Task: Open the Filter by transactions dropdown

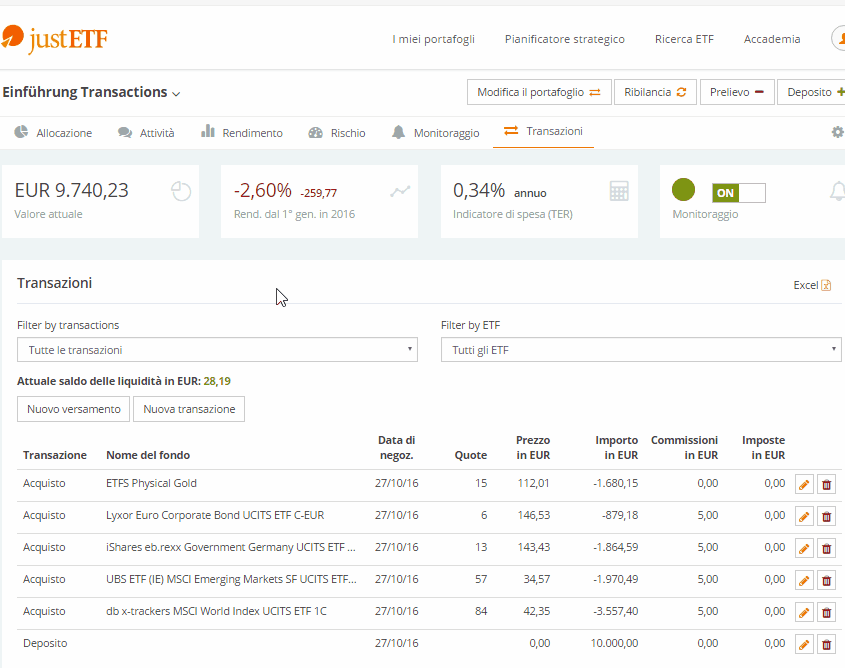Action: (x=218, y=350)
